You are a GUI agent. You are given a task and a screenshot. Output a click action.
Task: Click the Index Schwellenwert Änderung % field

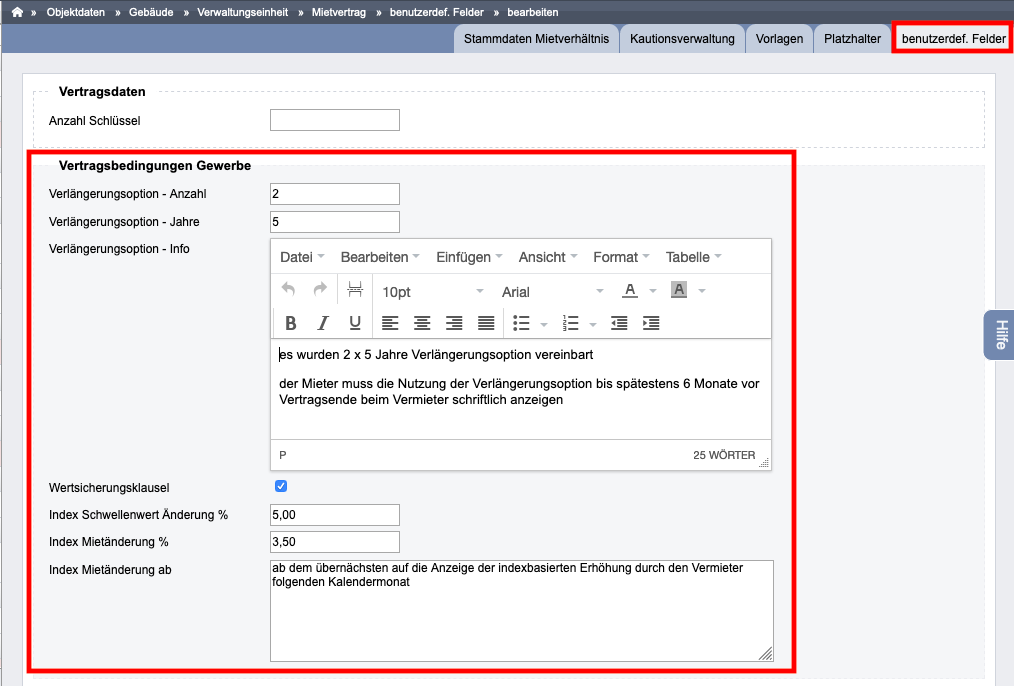[335, 515]
